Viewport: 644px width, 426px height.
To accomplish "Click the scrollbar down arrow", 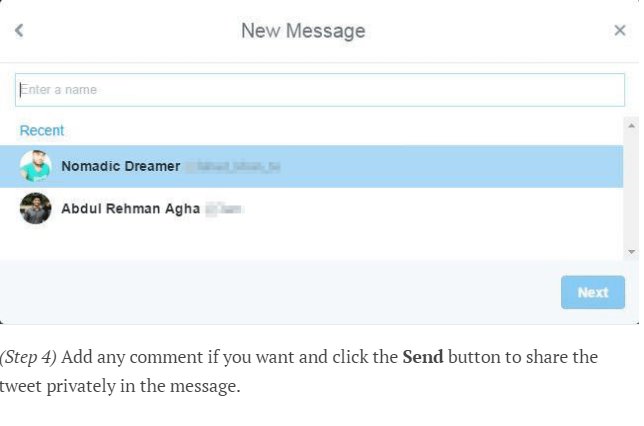I will (x=630, y=251).
